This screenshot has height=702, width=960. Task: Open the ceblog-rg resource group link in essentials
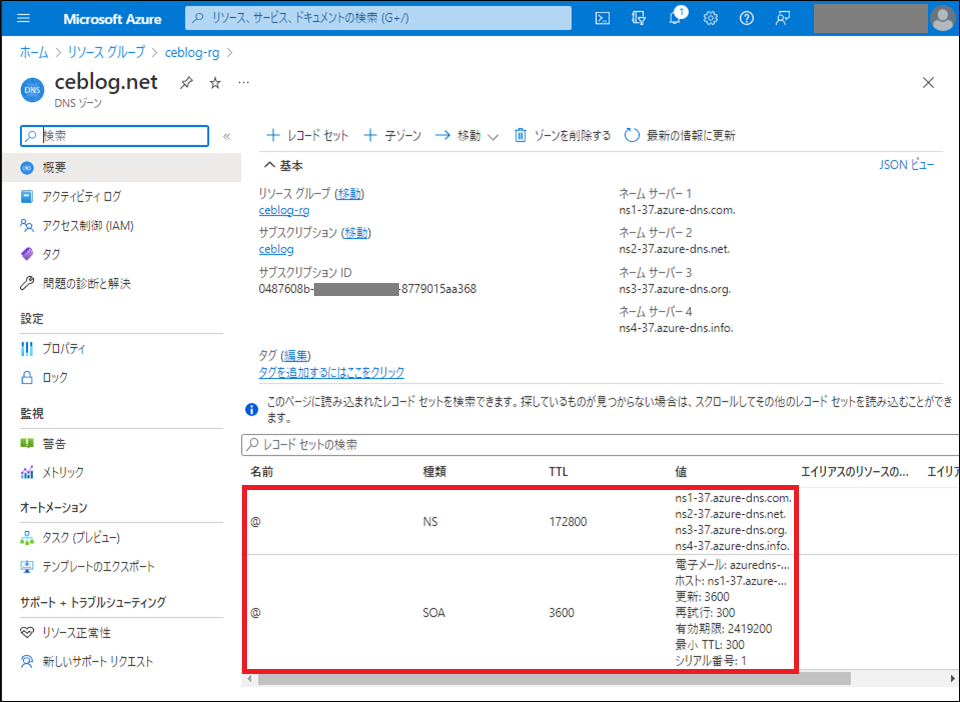[x=284, y=210]
